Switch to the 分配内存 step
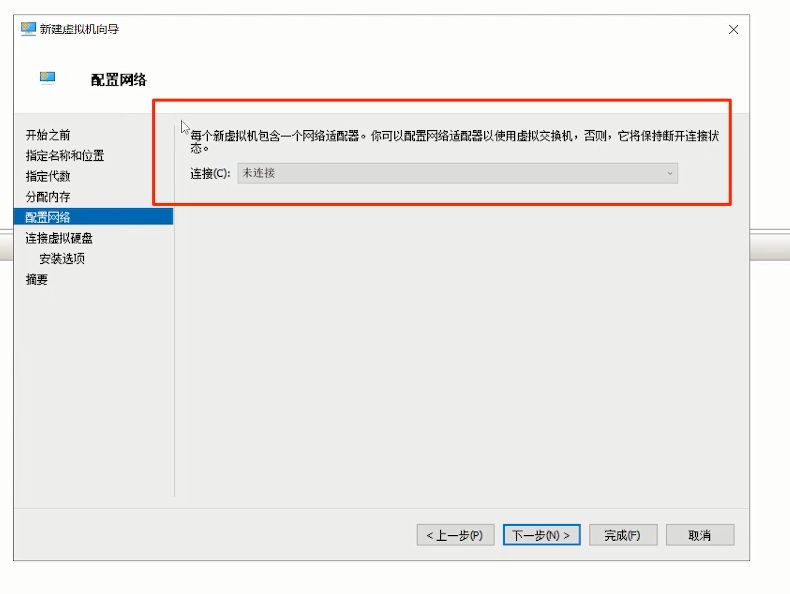Image resolution: width=790 pixels, height=594 pixels. (x=48, y=196)
